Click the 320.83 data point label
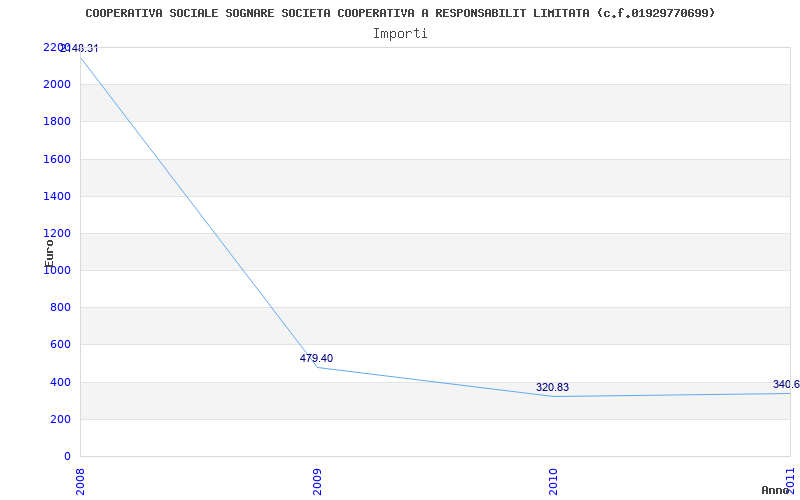 [553, 388]
